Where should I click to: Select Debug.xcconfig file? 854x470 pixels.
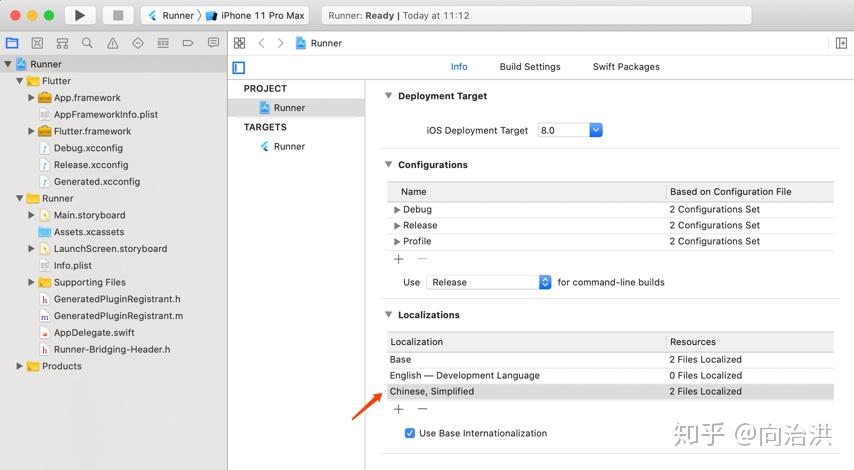[88, 148]
